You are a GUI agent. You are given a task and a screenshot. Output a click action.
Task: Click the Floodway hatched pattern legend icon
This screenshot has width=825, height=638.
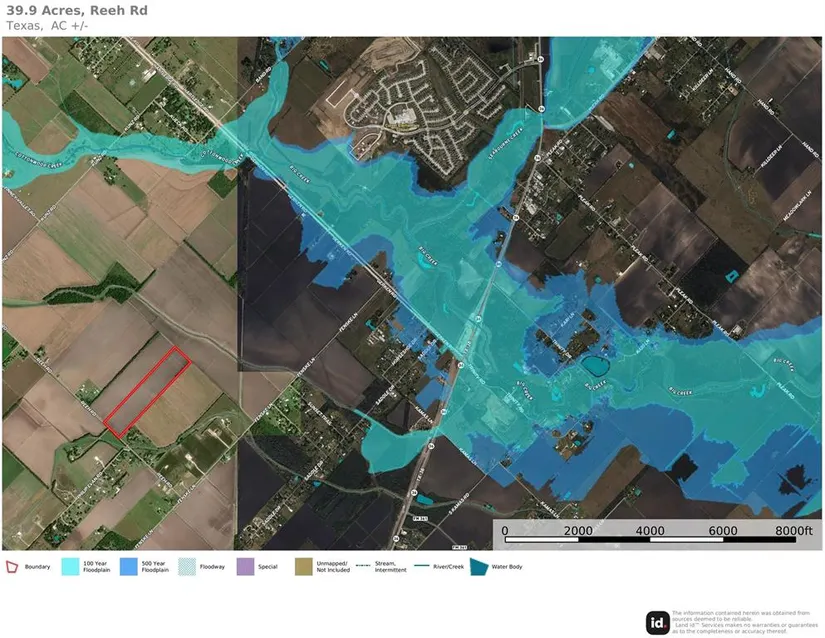186,567
